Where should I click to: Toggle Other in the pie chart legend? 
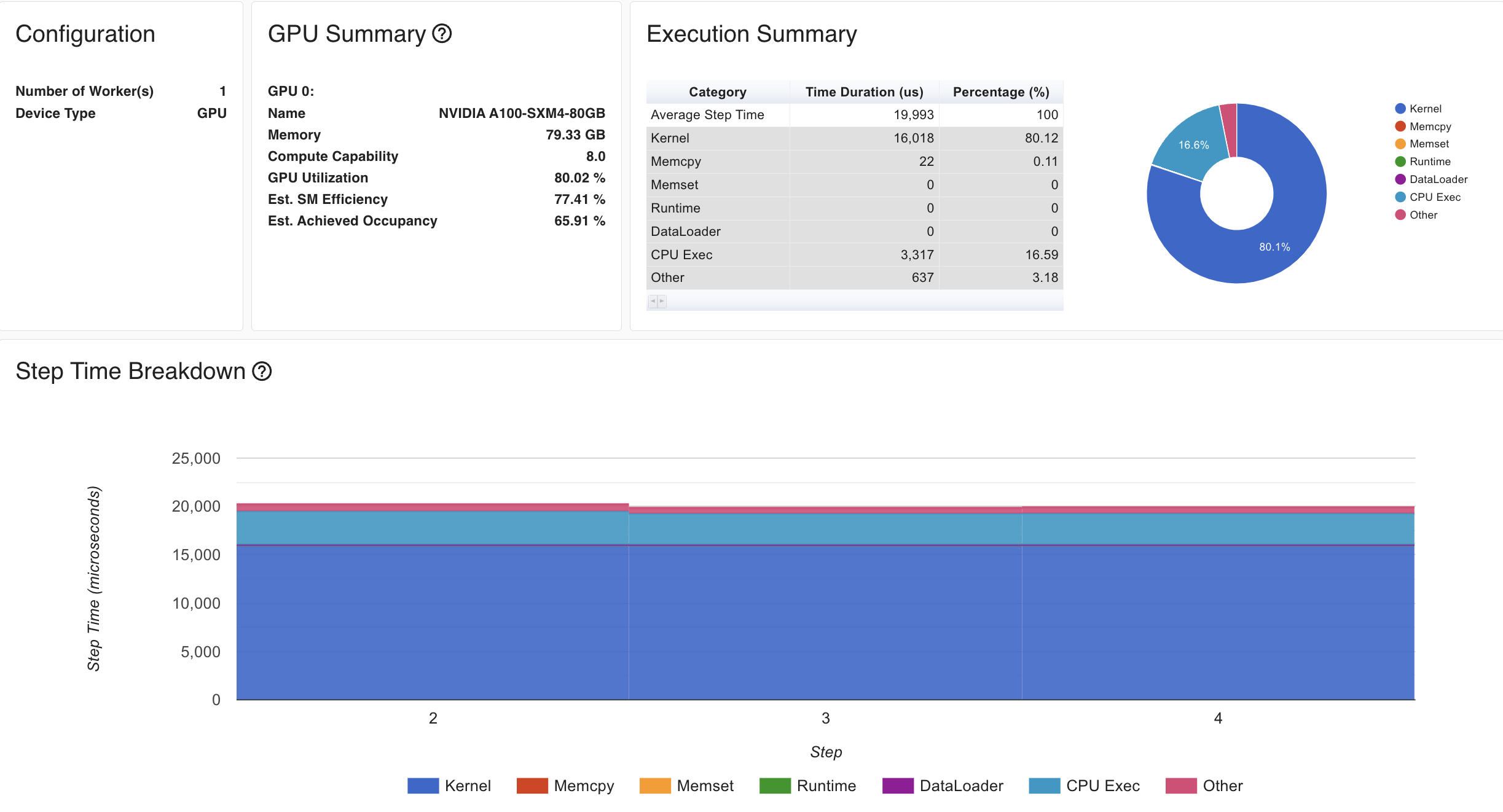point(1416,215)
